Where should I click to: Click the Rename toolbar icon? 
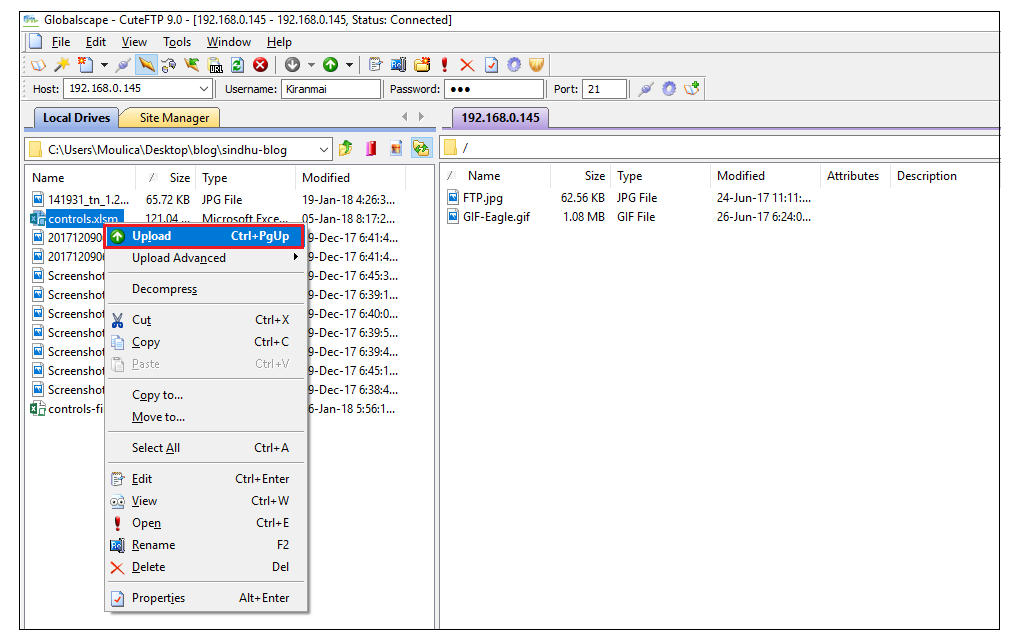coord(399,65)
